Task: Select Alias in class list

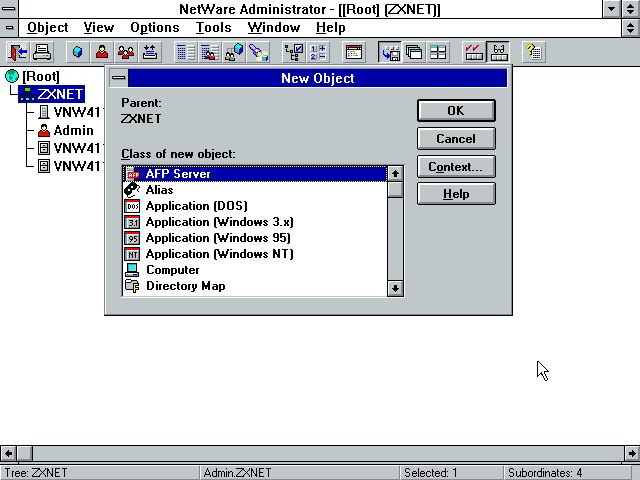Action: [x=255, y=190]
